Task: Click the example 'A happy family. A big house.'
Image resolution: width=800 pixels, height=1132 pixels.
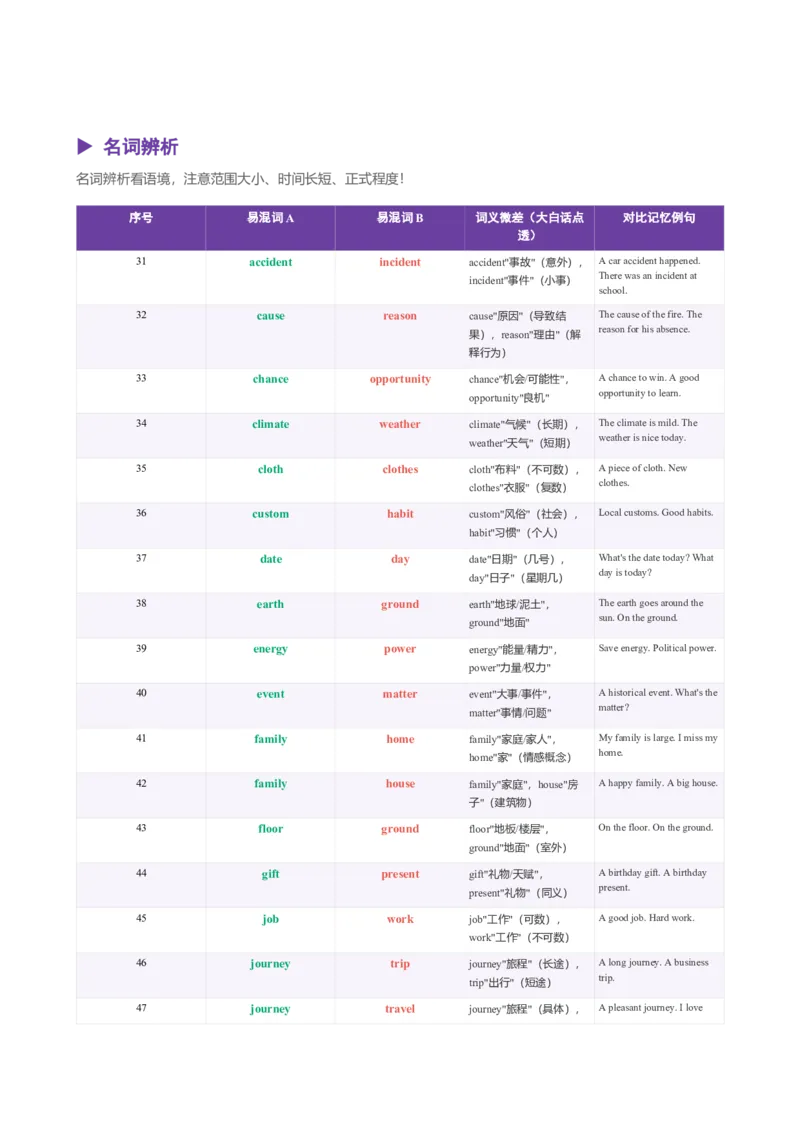Action: point(658,783)
